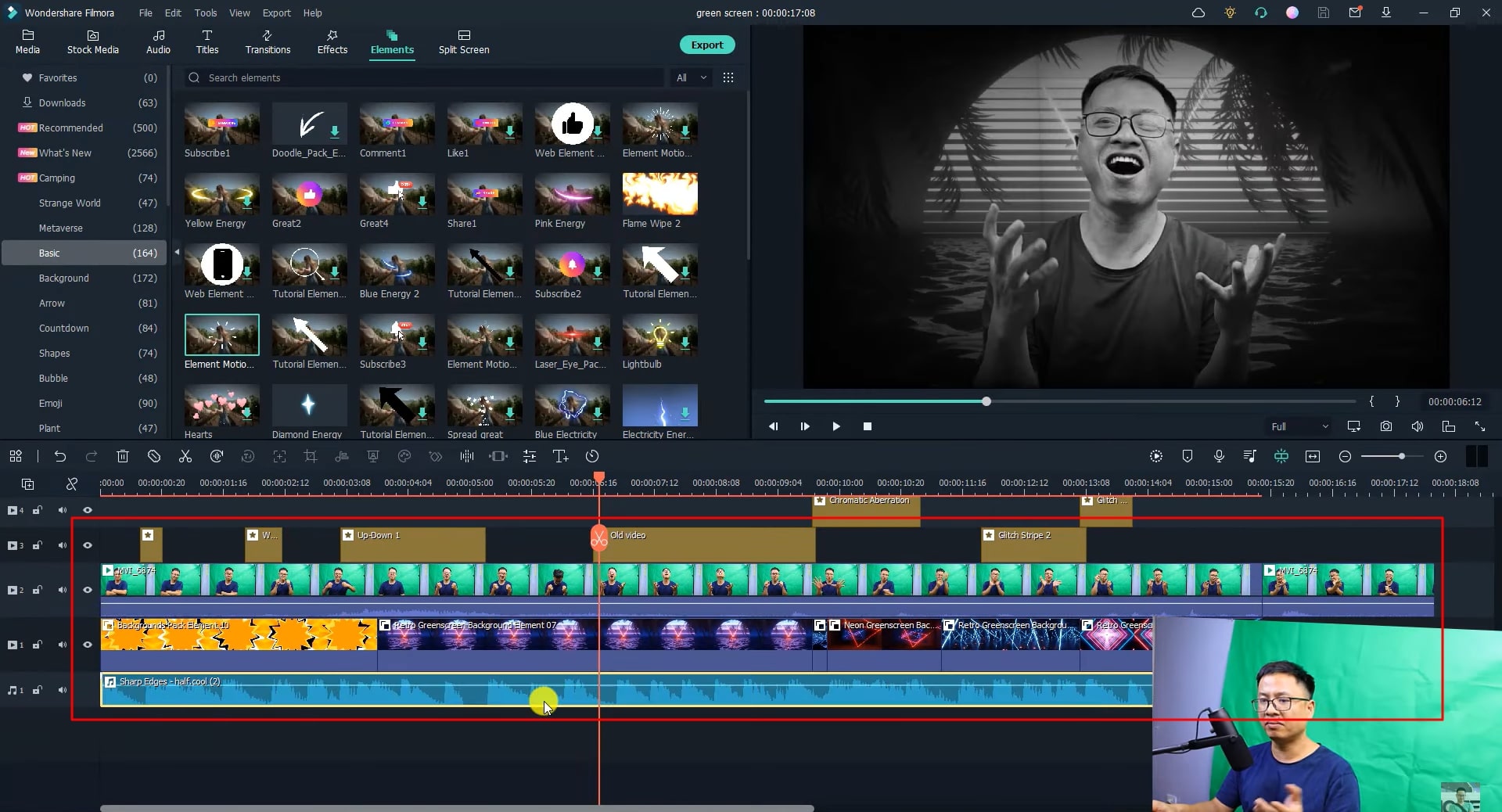Click the Crop tool icon
The width and height of the screenshot is (1502, 812).
(x=311, y=456)
